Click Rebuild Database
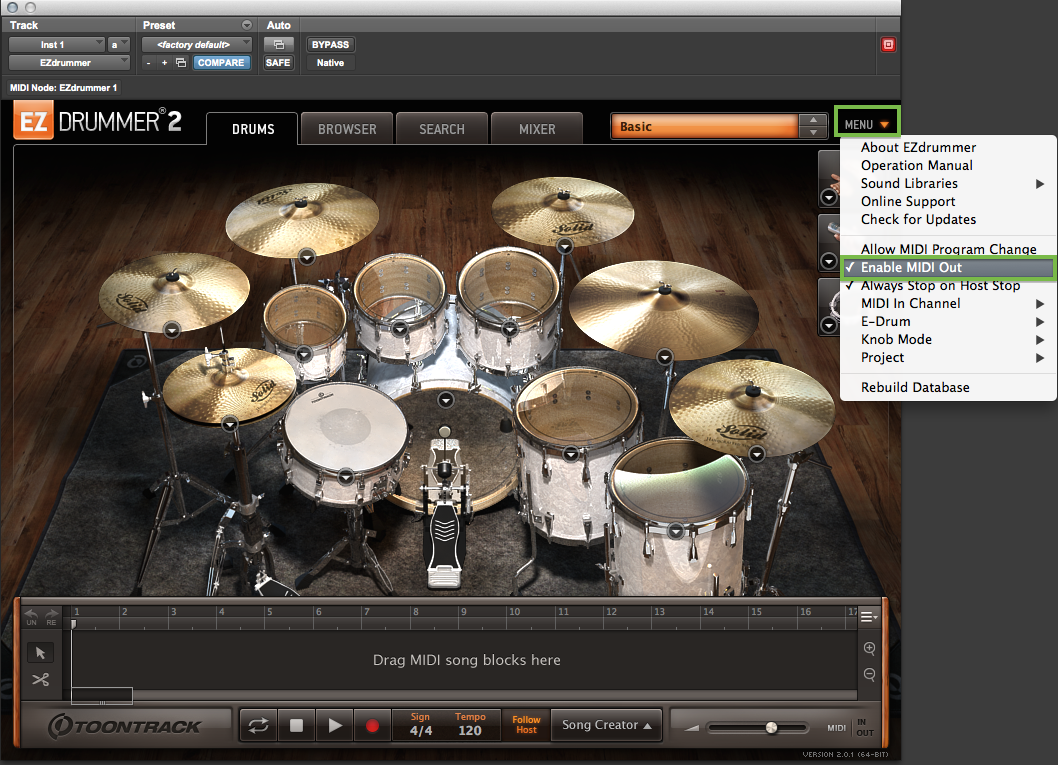 918,387
